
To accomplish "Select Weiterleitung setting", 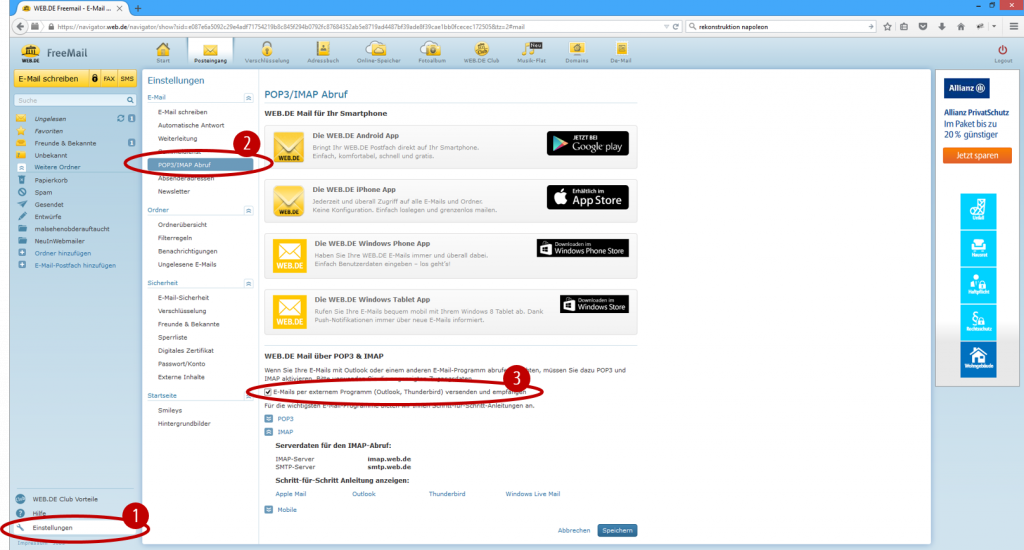I will 177,138.
